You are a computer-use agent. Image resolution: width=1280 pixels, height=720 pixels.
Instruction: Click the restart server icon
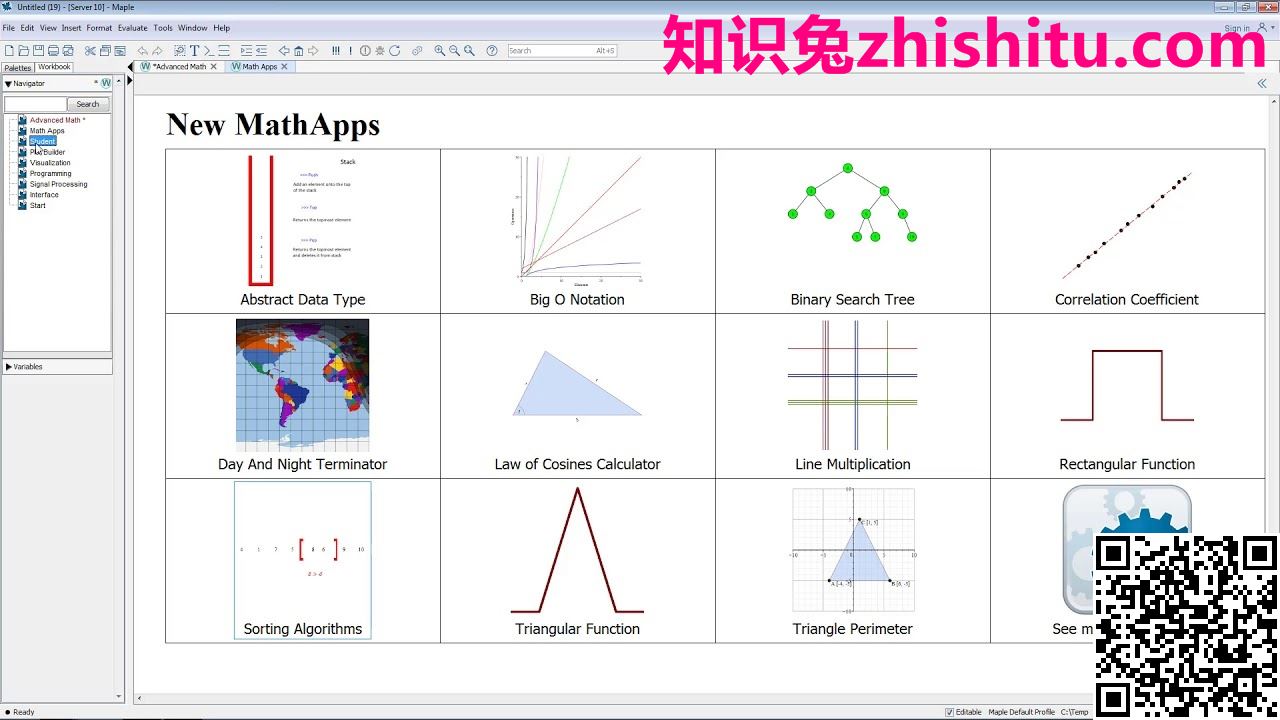[395, 50]
